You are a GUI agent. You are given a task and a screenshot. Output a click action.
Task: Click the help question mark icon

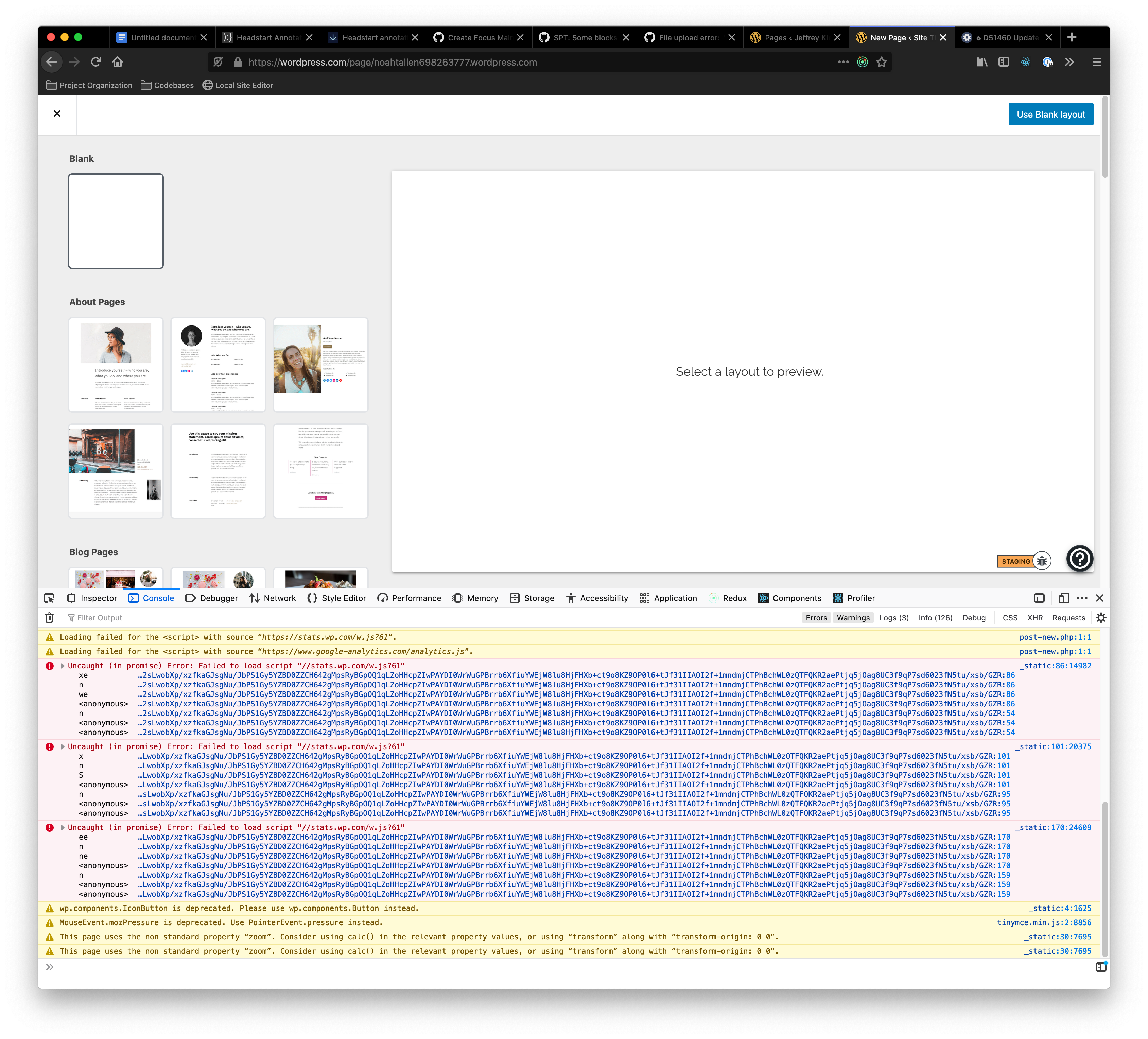[1079, 559]
